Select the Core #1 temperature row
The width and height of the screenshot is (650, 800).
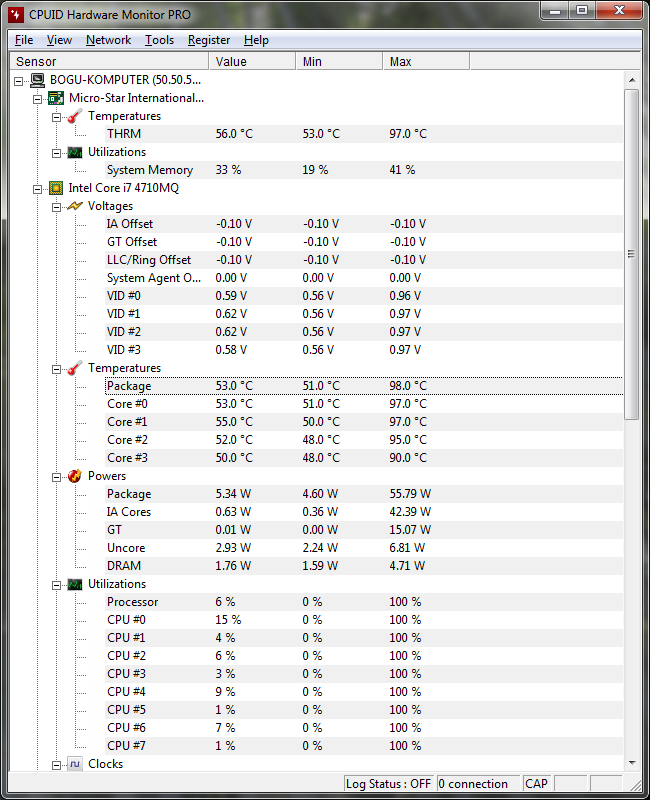[x=364, y=422]
